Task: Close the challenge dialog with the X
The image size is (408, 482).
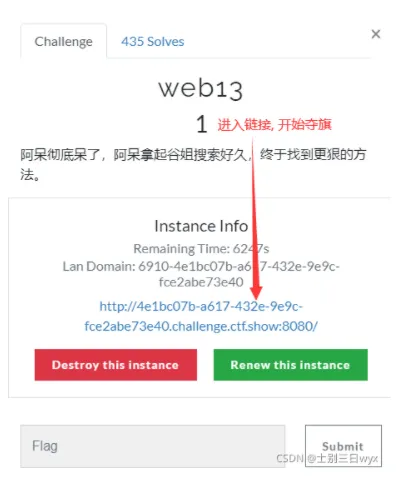Action: click(x=376, y=34)
